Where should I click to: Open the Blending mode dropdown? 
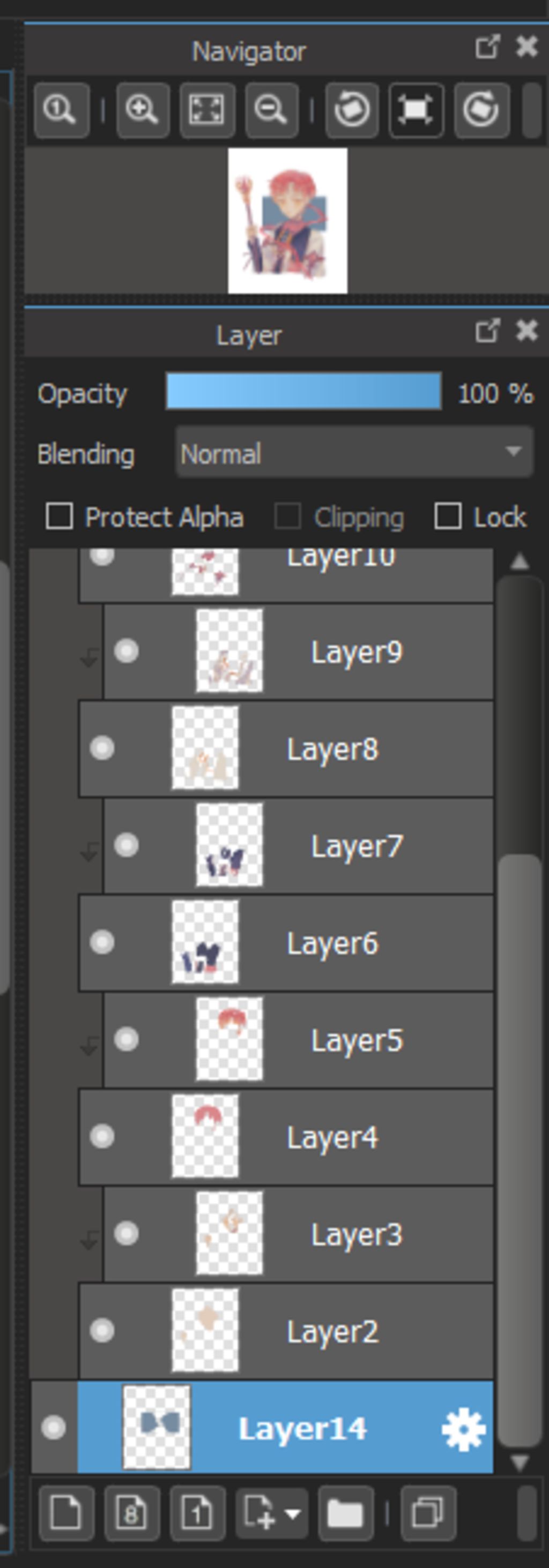(354, 452)
